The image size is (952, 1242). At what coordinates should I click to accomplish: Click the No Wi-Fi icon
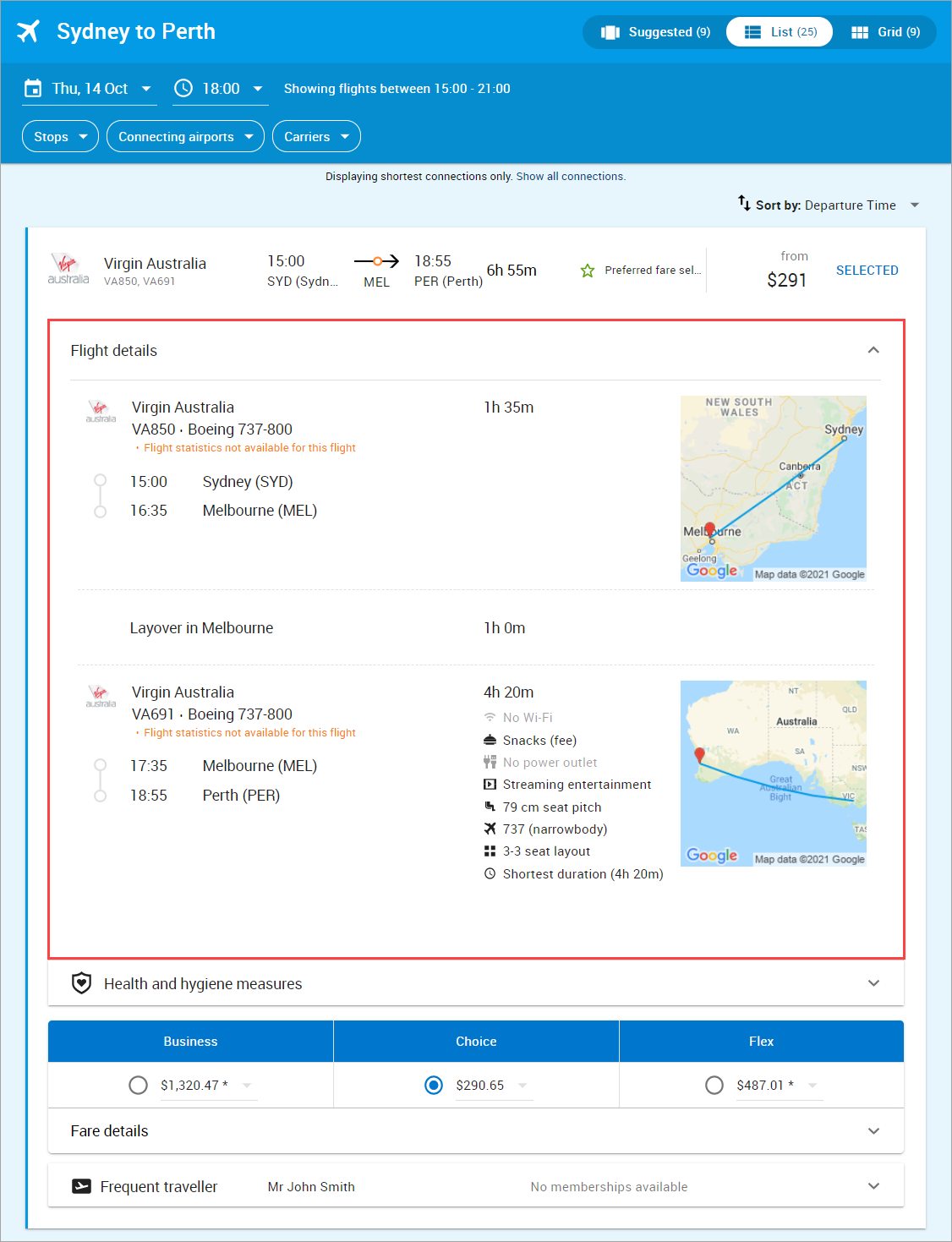coord(490,717)
